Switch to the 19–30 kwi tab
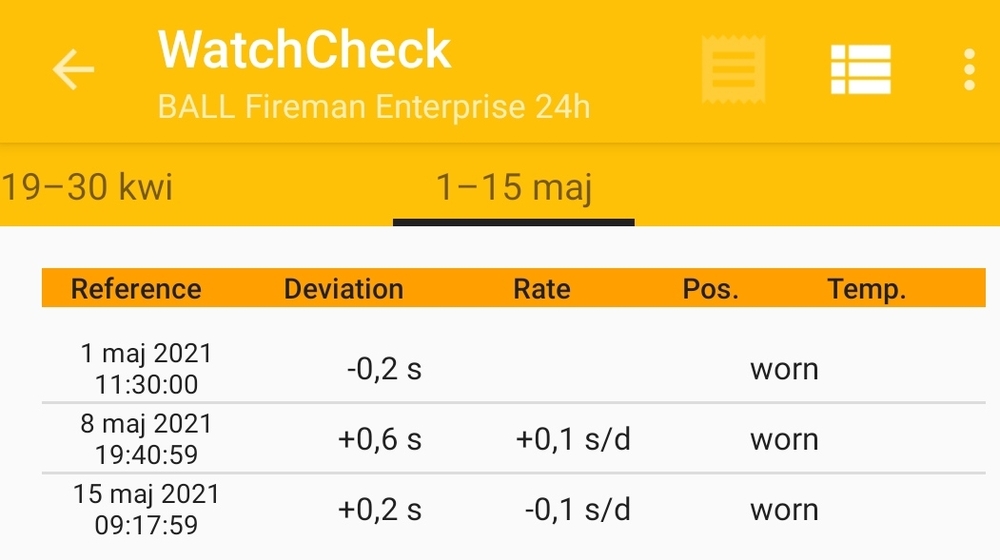The height and width of the screenshot is (560, 1000). point(87,187)
